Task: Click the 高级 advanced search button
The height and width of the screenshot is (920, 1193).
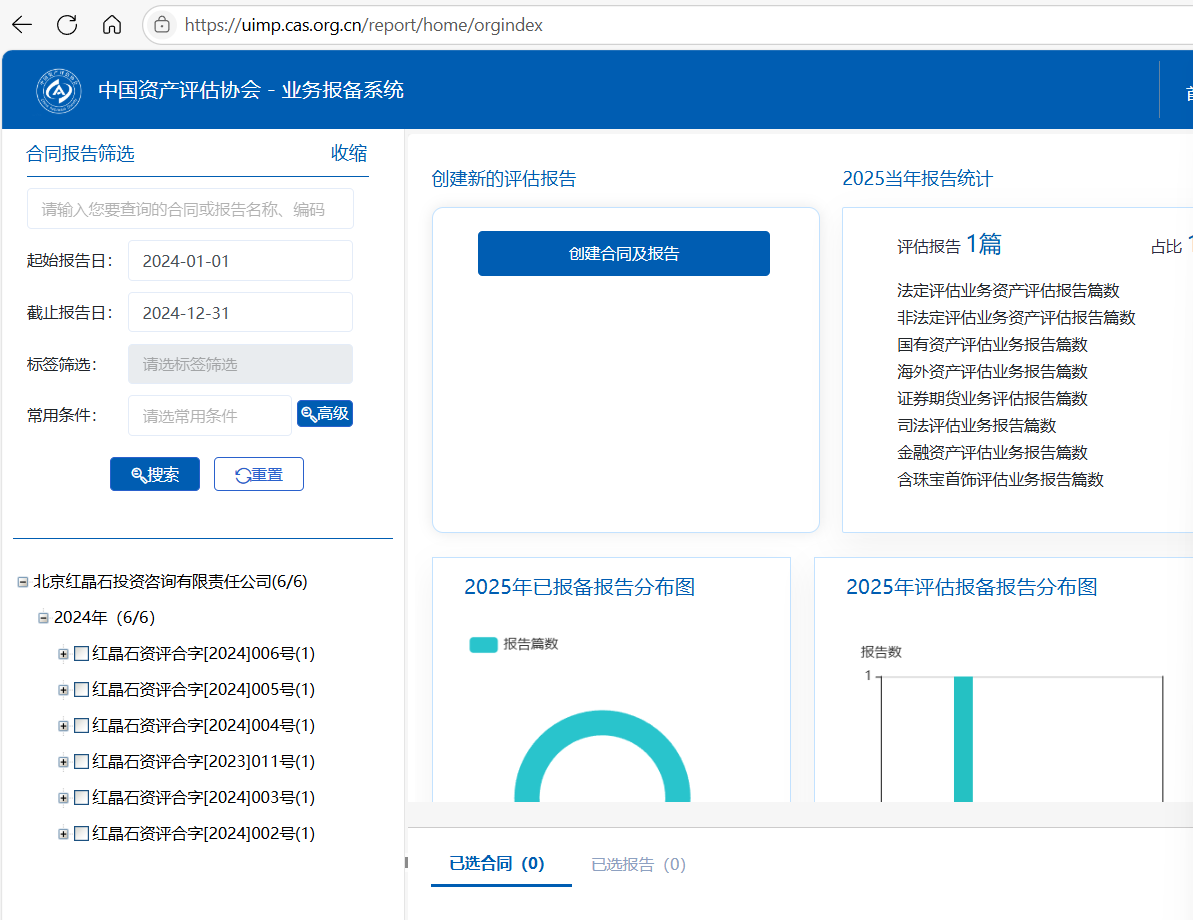Action: tap(325, 414)
